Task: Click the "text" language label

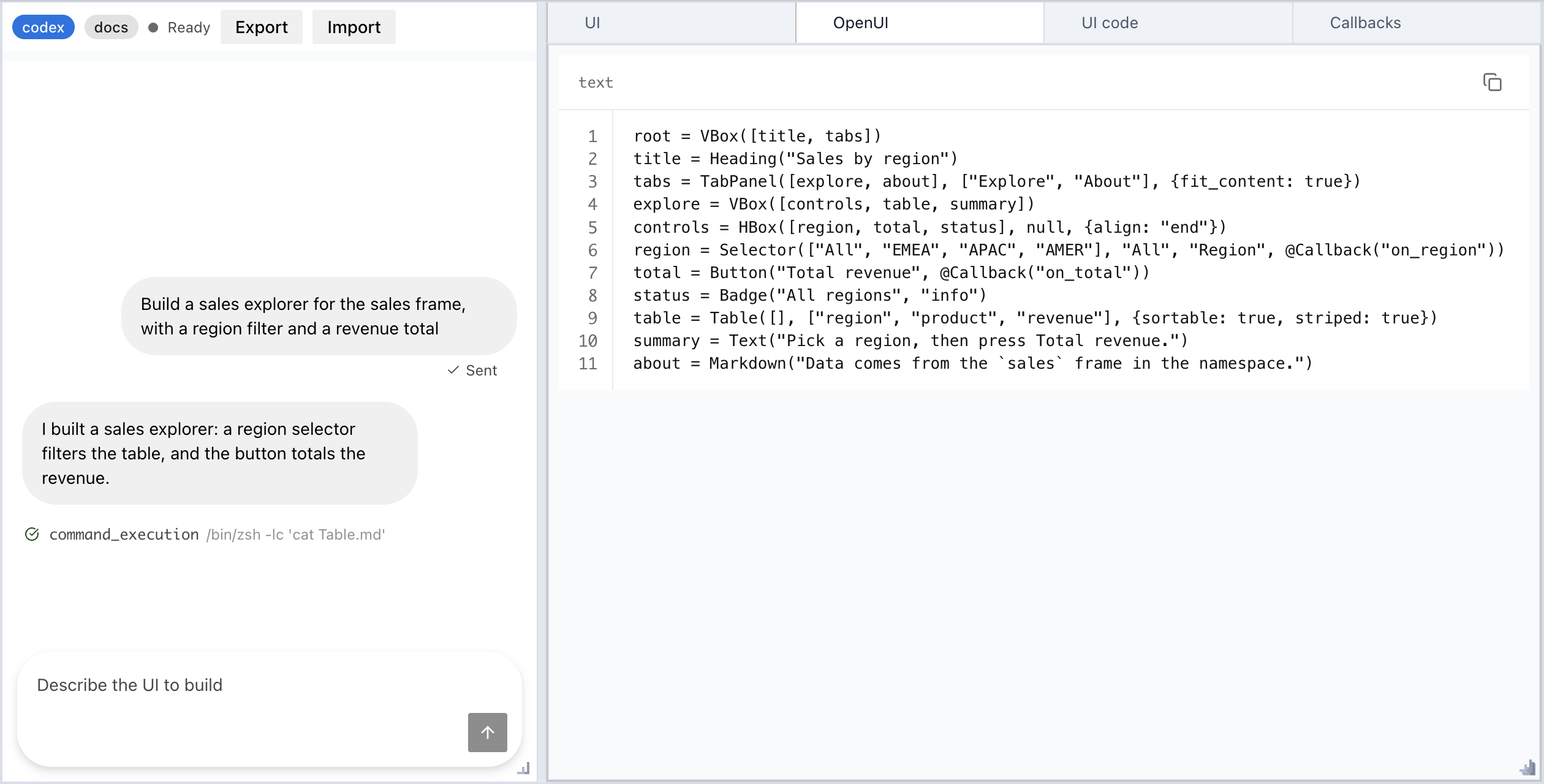Action: pos(596,83)
